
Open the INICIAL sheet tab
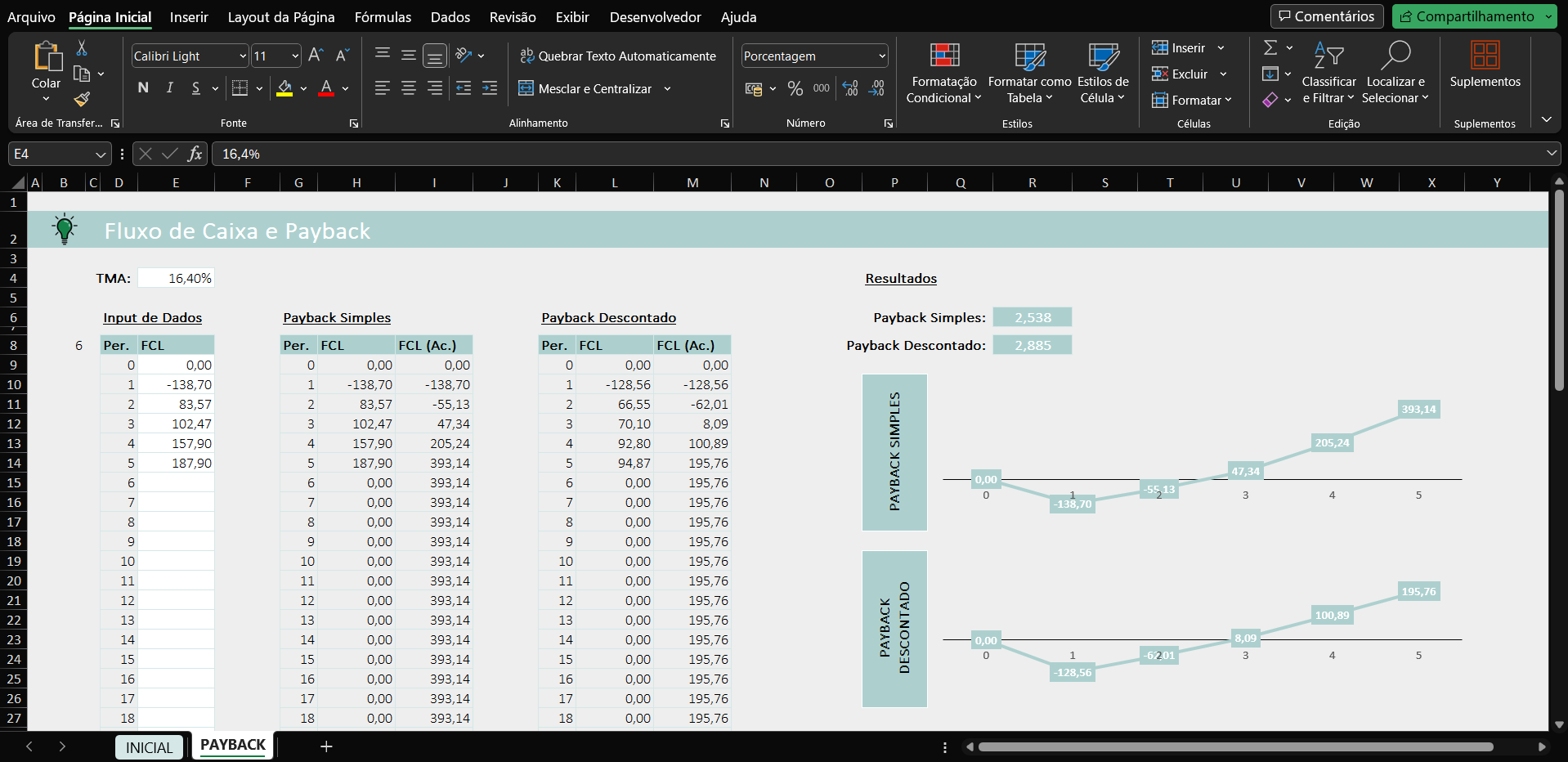pyautogui.click(x=149, y=746)
